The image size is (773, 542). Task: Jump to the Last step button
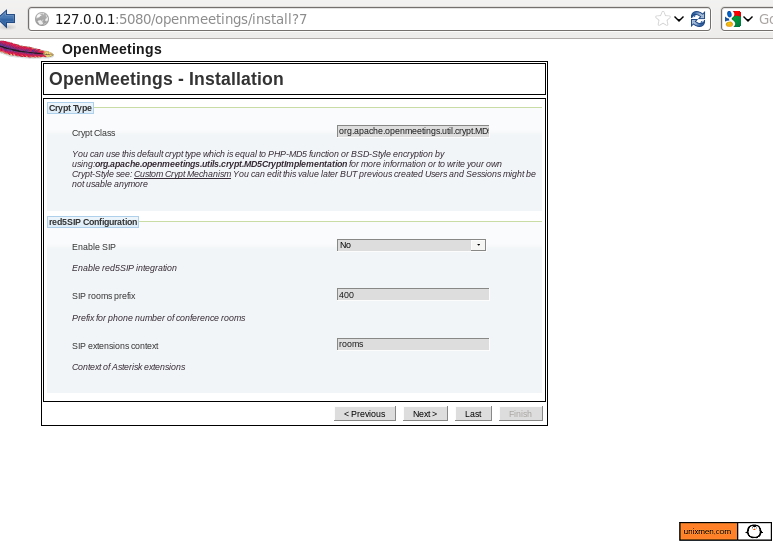click(x=473, y=414)
